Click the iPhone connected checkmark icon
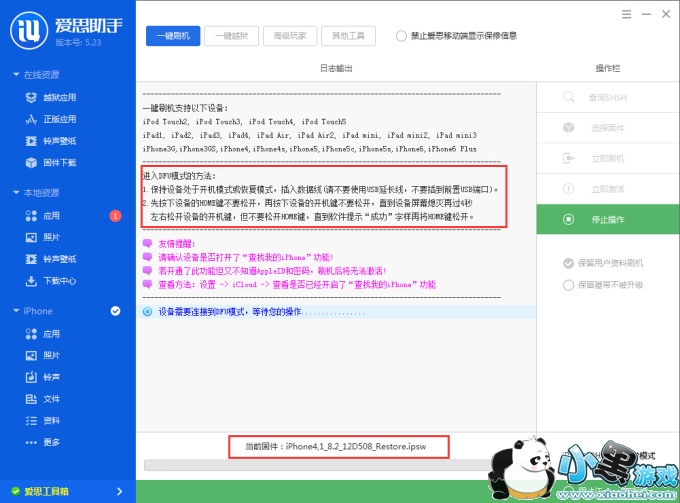This screenshot has height=503, width=680. (x=115, y=311)
